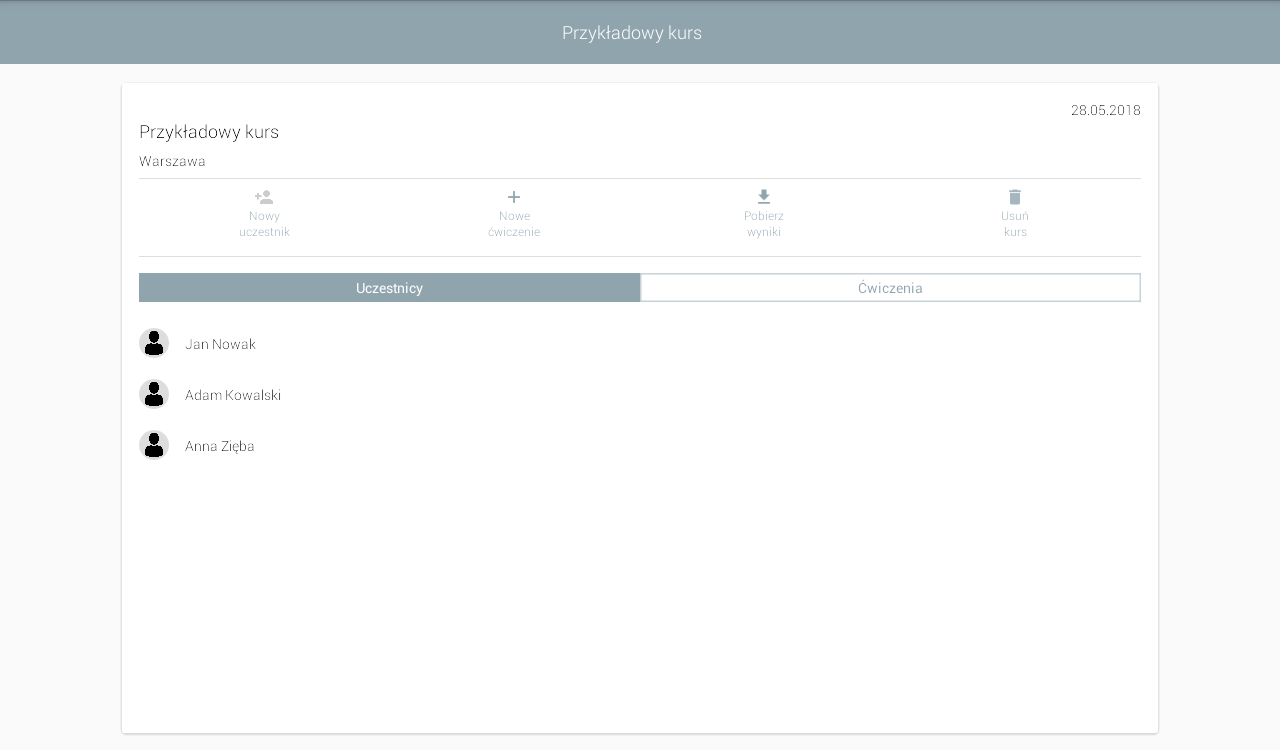Click the 'Pobierz wyniki' label

[x=764, y=224]
